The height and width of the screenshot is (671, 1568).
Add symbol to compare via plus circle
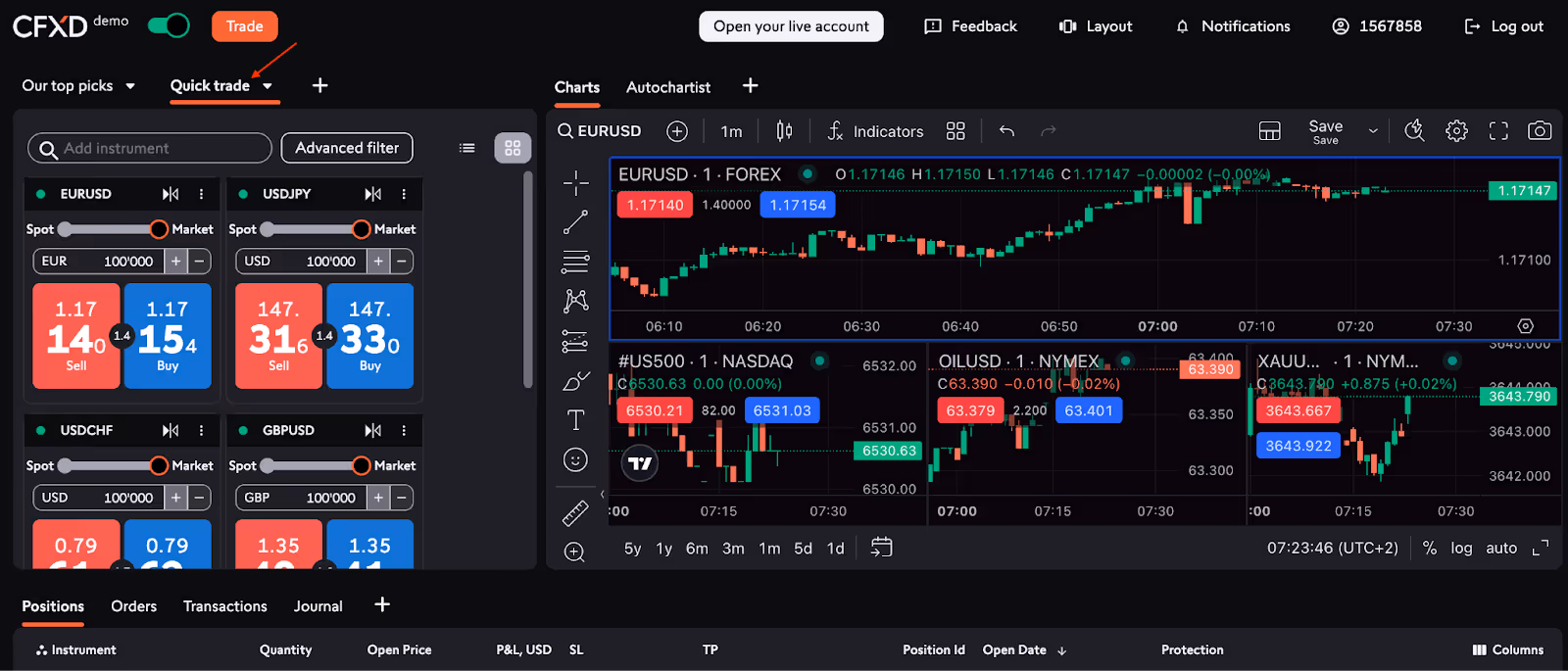click(677, 131)
